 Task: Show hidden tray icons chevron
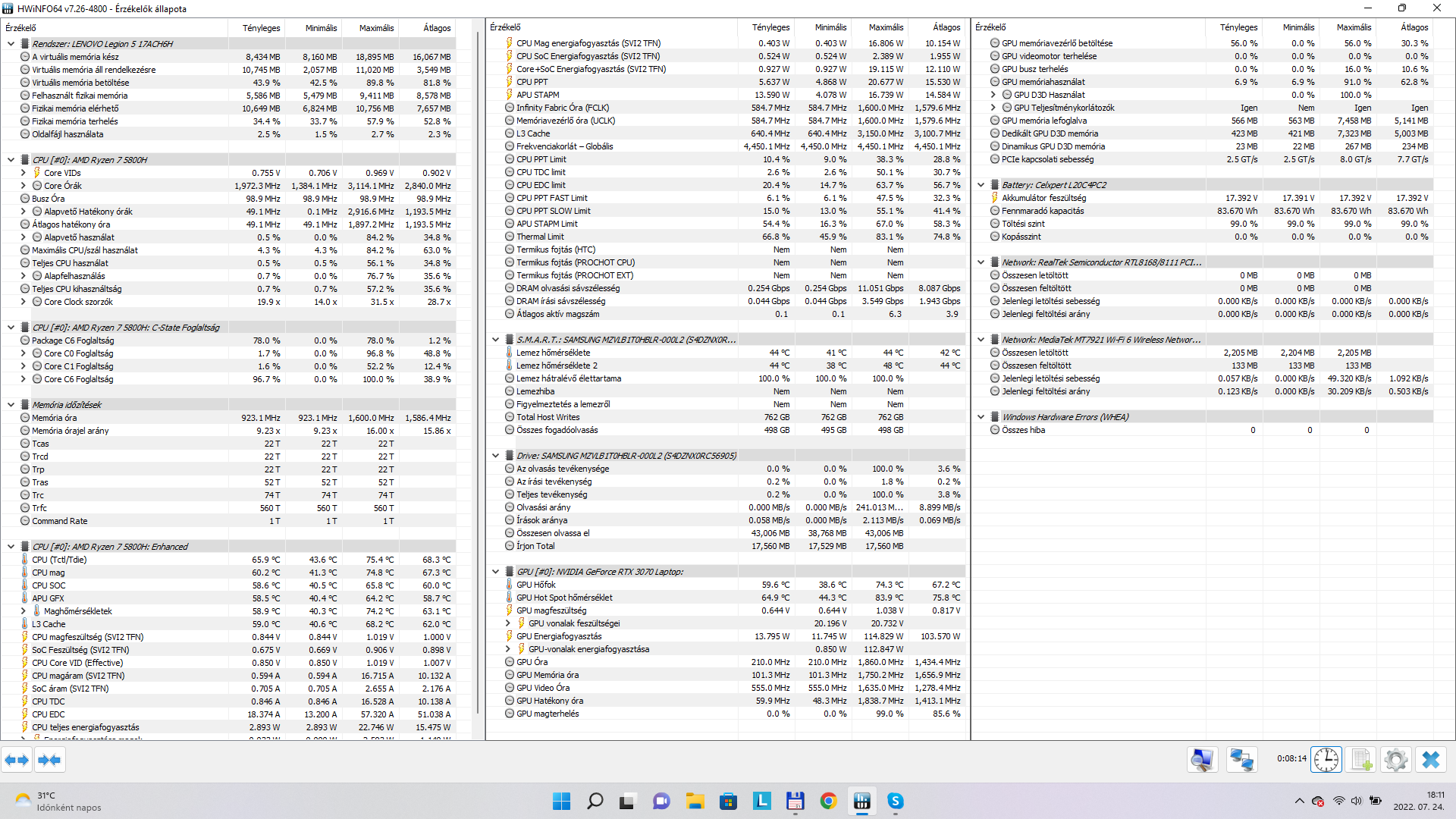point(1299,802)
